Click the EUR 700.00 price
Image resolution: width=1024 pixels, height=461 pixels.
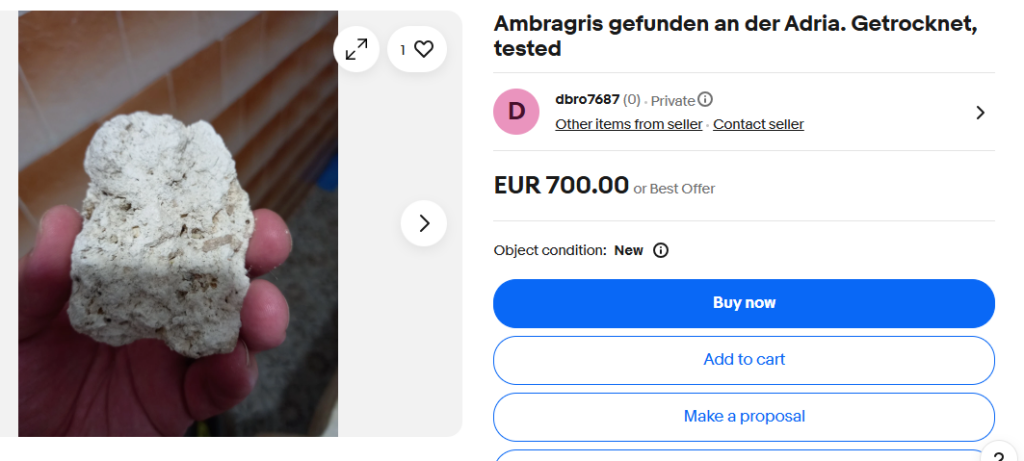click(x=561, y=185)
